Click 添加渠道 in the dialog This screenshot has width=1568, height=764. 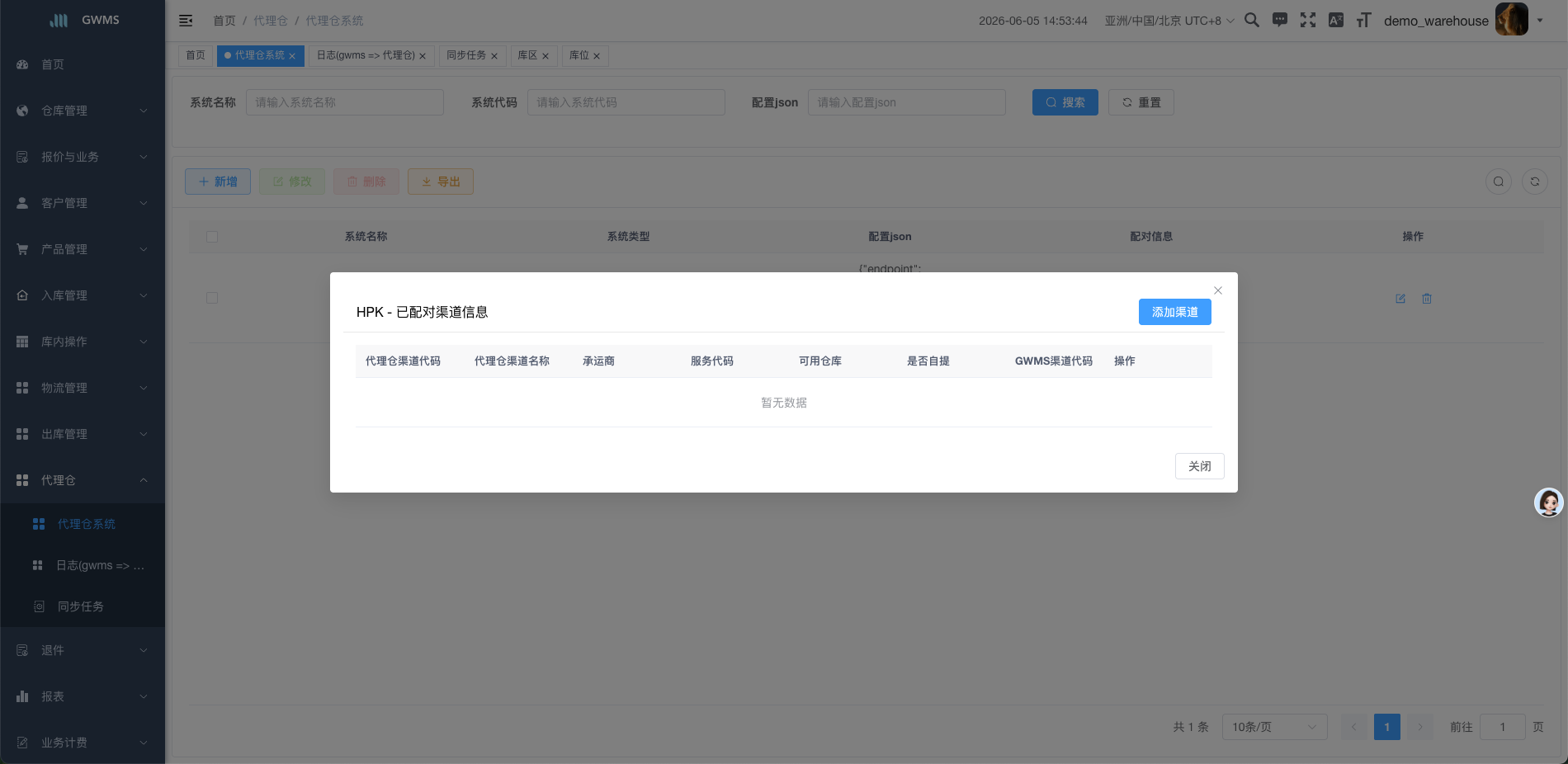1175,312
